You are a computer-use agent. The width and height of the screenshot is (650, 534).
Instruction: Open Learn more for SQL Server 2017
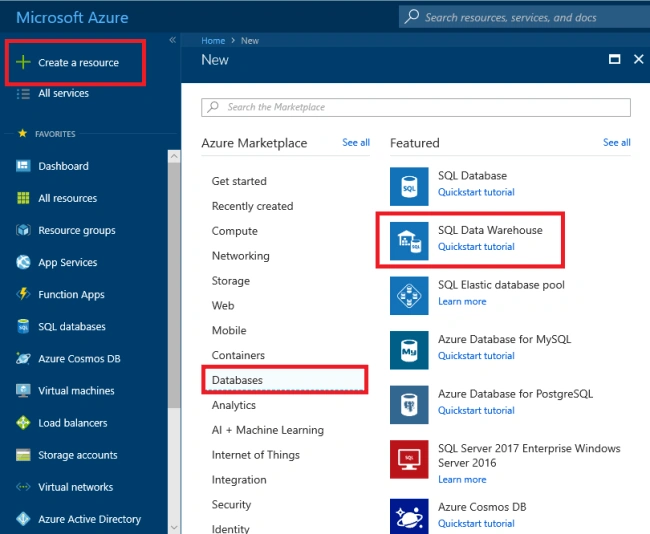click(462, 479)
